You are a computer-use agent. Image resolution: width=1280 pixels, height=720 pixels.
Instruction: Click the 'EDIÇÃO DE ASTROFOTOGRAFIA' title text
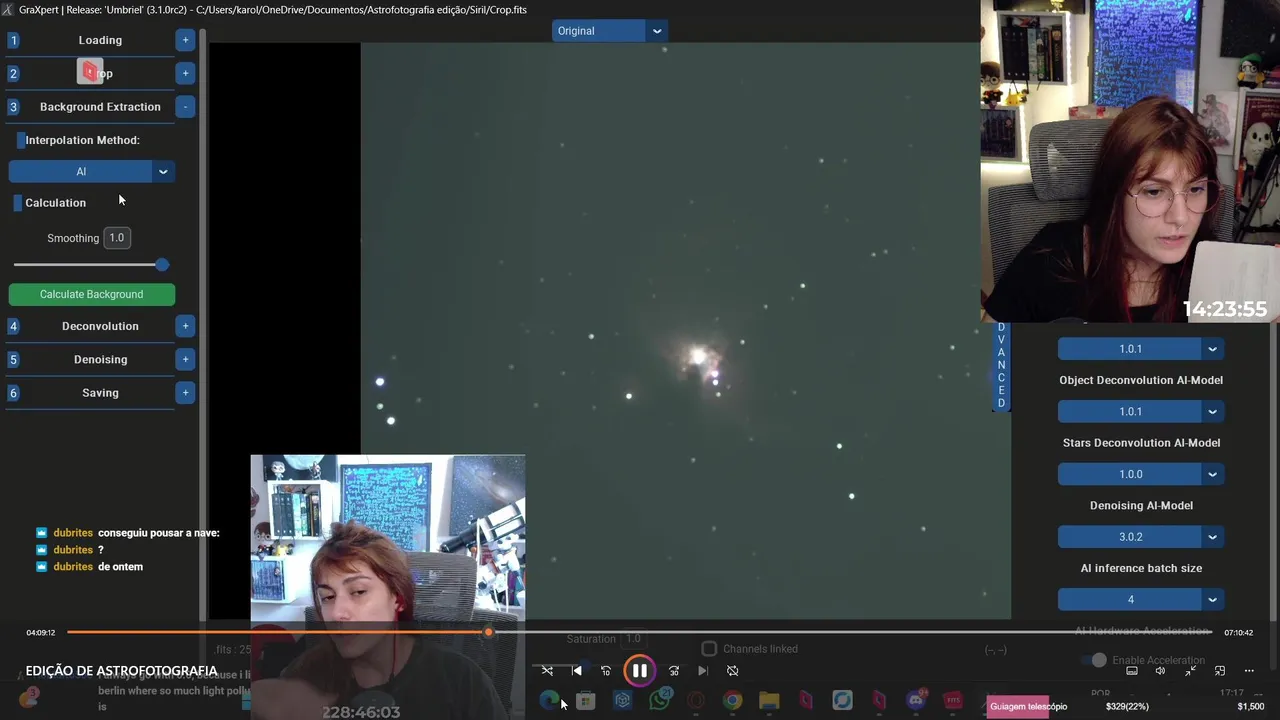pyautogui.click(x=121, y=671)
